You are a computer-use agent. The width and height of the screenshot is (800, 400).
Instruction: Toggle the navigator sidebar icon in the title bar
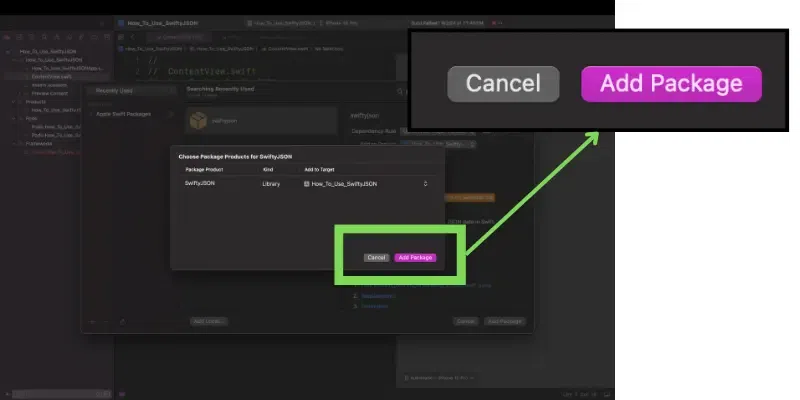coord(102,23)
